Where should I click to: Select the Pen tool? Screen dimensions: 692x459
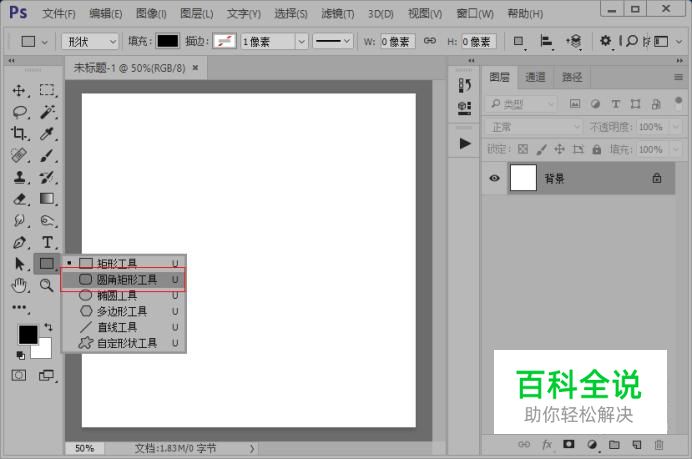[19, 242]
